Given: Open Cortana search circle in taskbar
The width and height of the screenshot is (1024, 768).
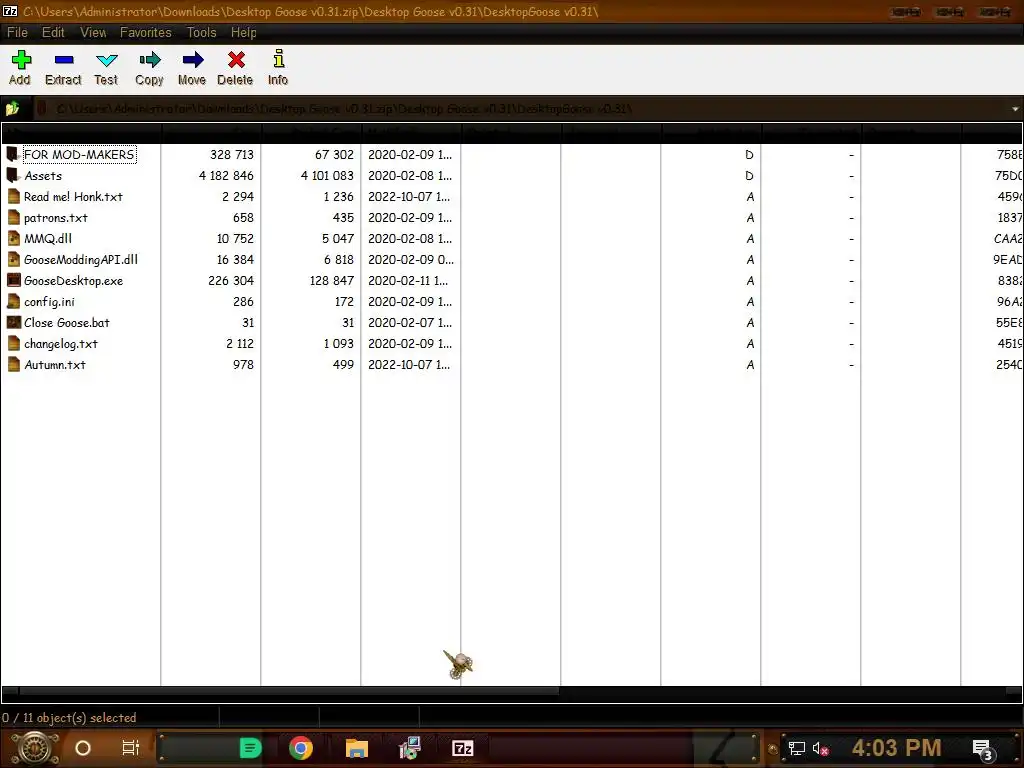Looking at the screenshot, I should pos(83,748).
